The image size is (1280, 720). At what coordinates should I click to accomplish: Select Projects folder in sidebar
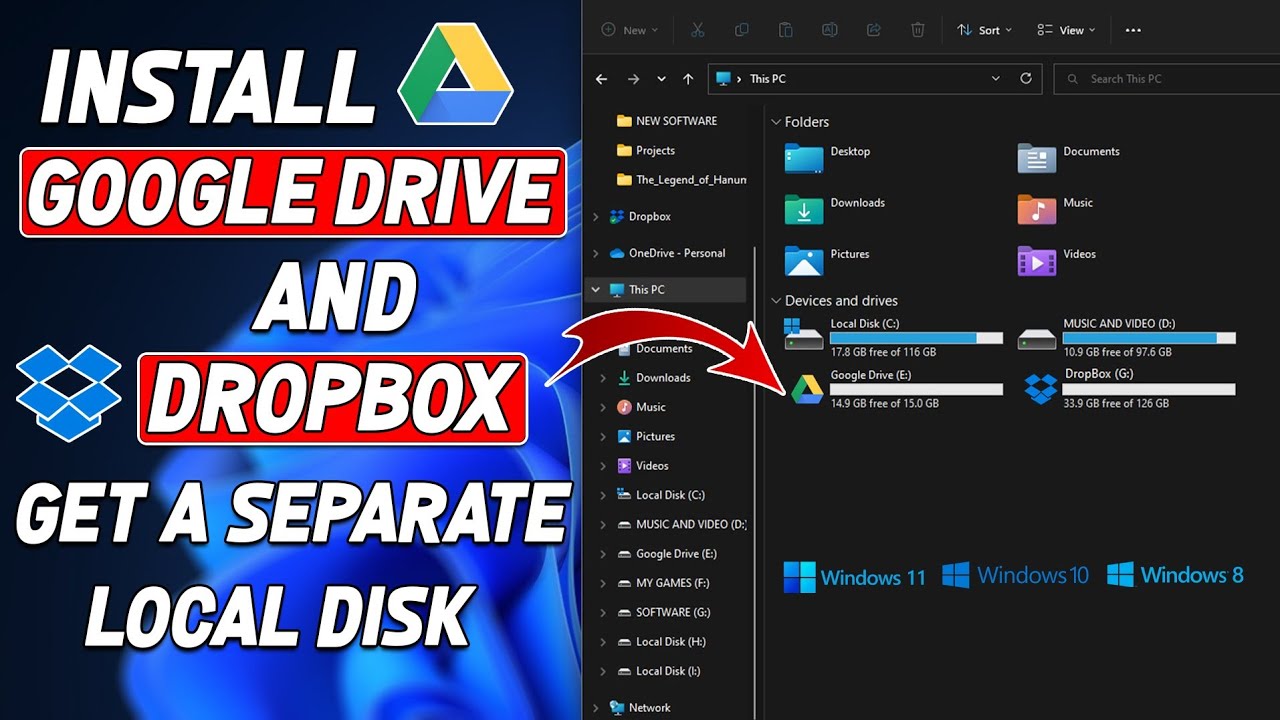tap(647, 150)
